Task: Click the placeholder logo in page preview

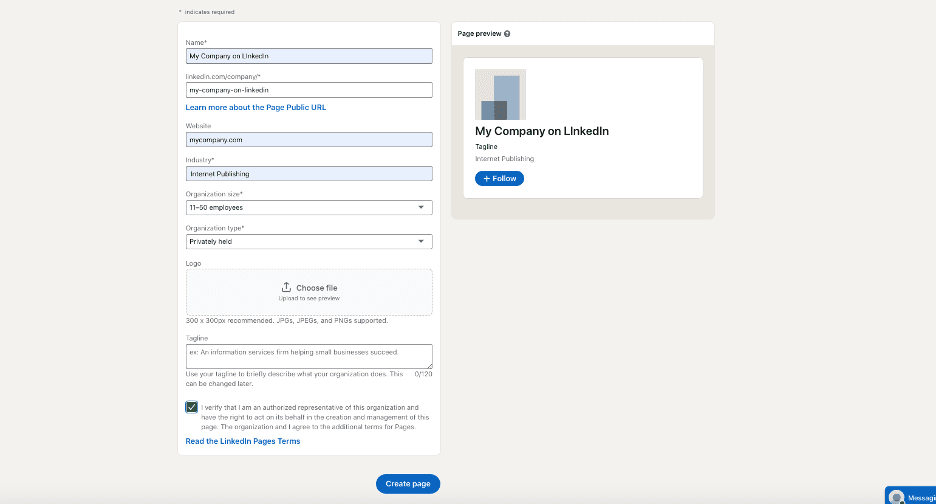Action: pos(500,94)
